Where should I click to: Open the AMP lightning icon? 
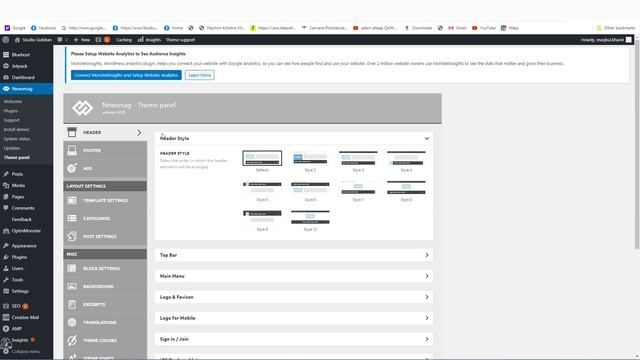point(6,329)
